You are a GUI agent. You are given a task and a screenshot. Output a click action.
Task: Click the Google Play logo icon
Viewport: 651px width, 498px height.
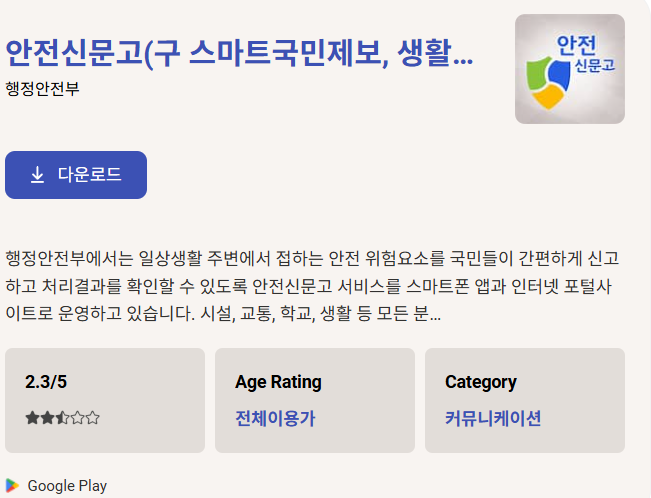pos(12,485)
